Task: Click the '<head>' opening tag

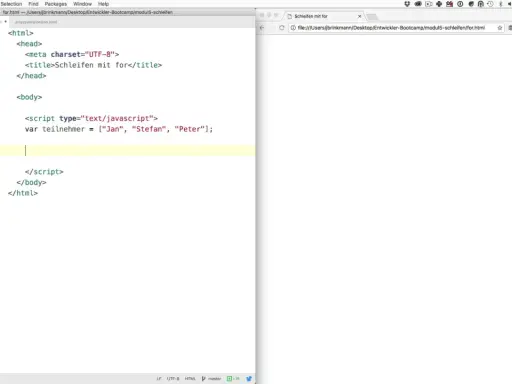Action: tap(29, 44)
